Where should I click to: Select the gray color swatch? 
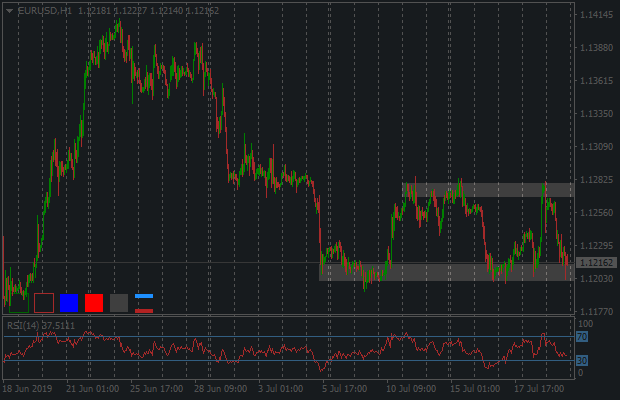pyautogui.click(x=119, y=303)
